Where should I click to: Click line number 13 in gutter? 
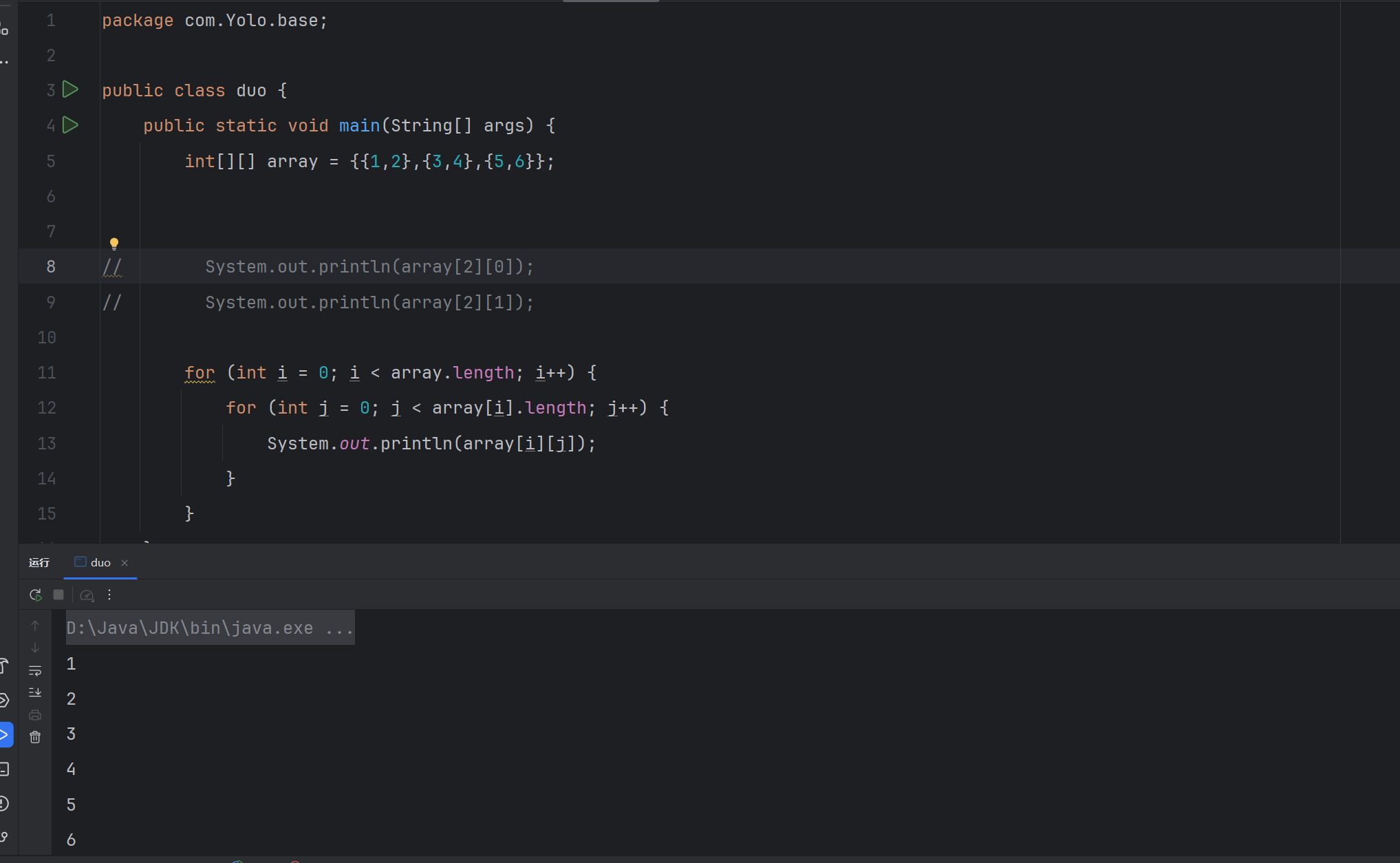[x=47, y=443]
